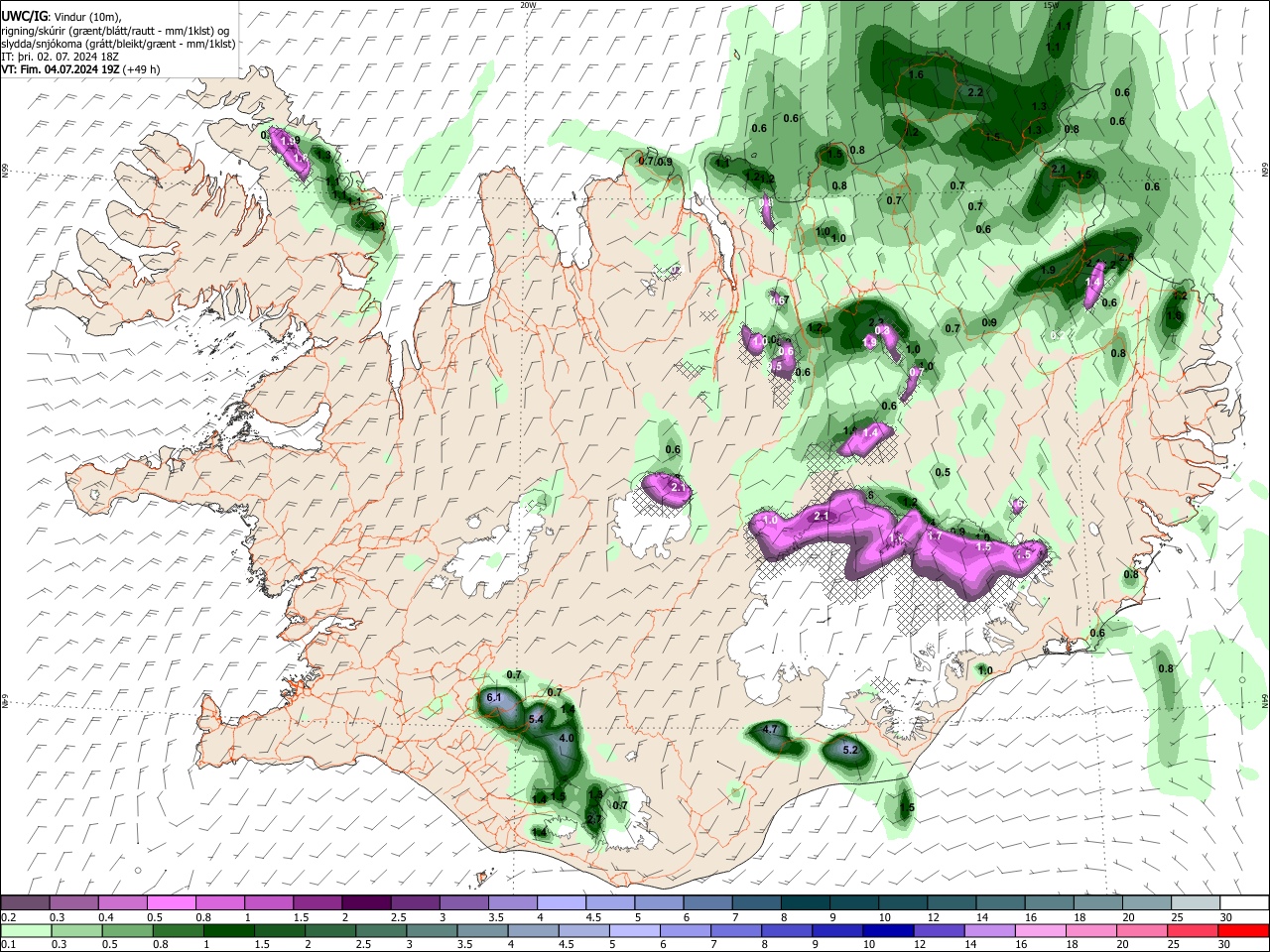Click the 15W longitude label at top
The image size is (1270, 952).
[x=1051, y=5]
